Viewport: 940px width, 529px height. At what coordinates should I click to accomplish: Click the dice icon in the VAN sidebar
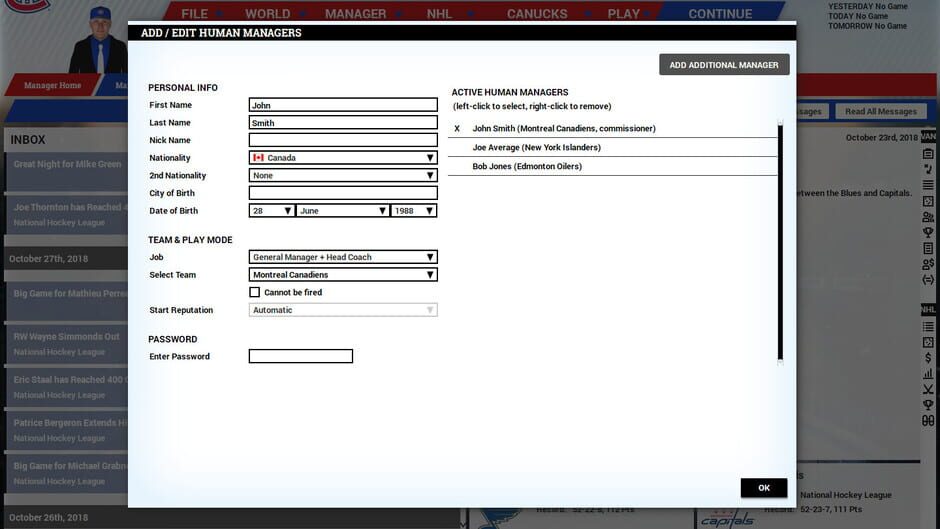tap(928, 201)
